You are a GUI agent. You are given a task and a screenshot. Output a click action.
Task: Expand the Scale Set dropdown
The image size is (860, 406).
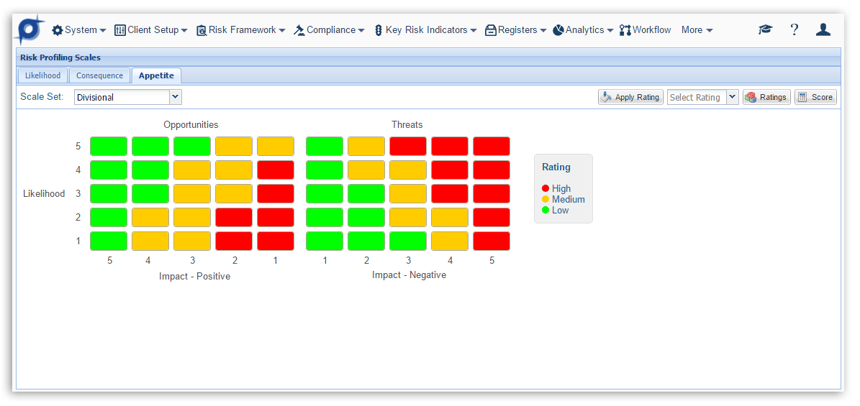coord(176,97)
